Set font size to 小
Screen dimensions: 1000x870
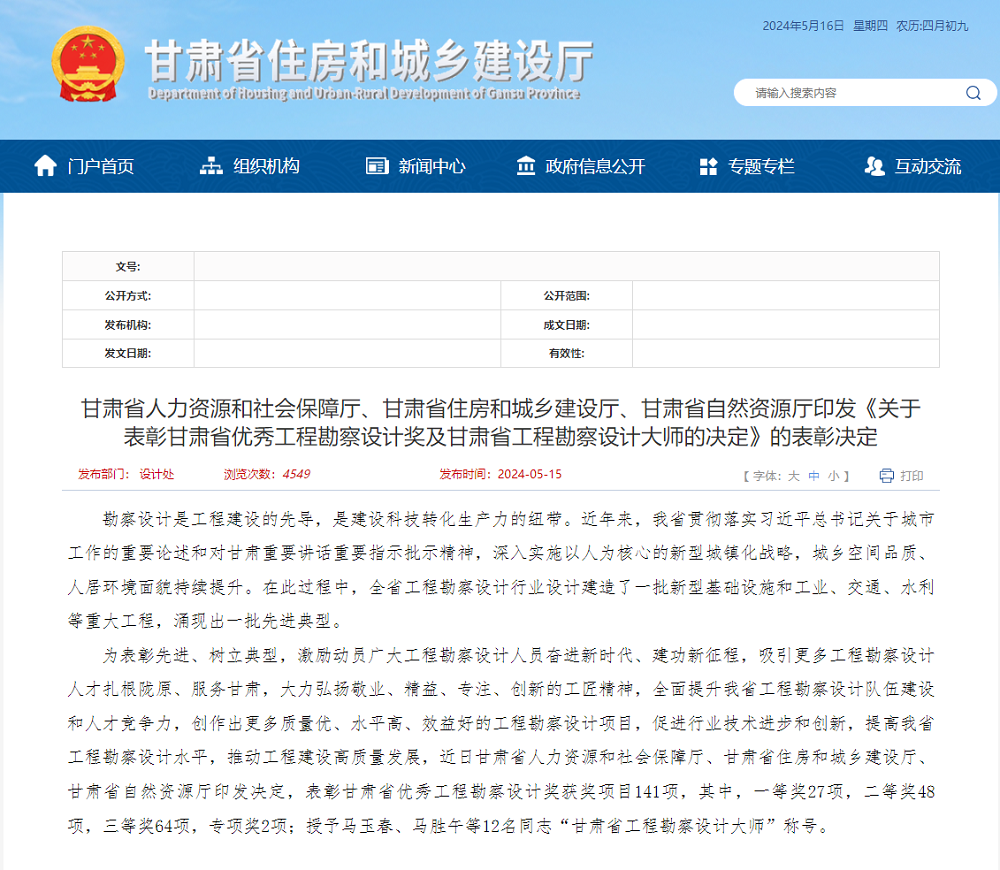click(x=834, y=476)
